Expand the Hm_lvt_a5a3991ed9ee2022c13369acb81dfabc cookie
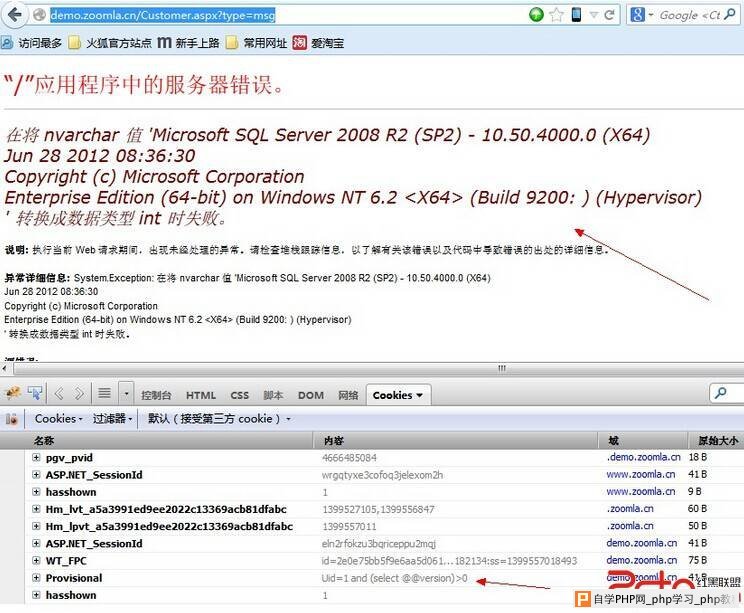Image resolution: width=744 pixels, height=613 pixels. tap(36, 509)
